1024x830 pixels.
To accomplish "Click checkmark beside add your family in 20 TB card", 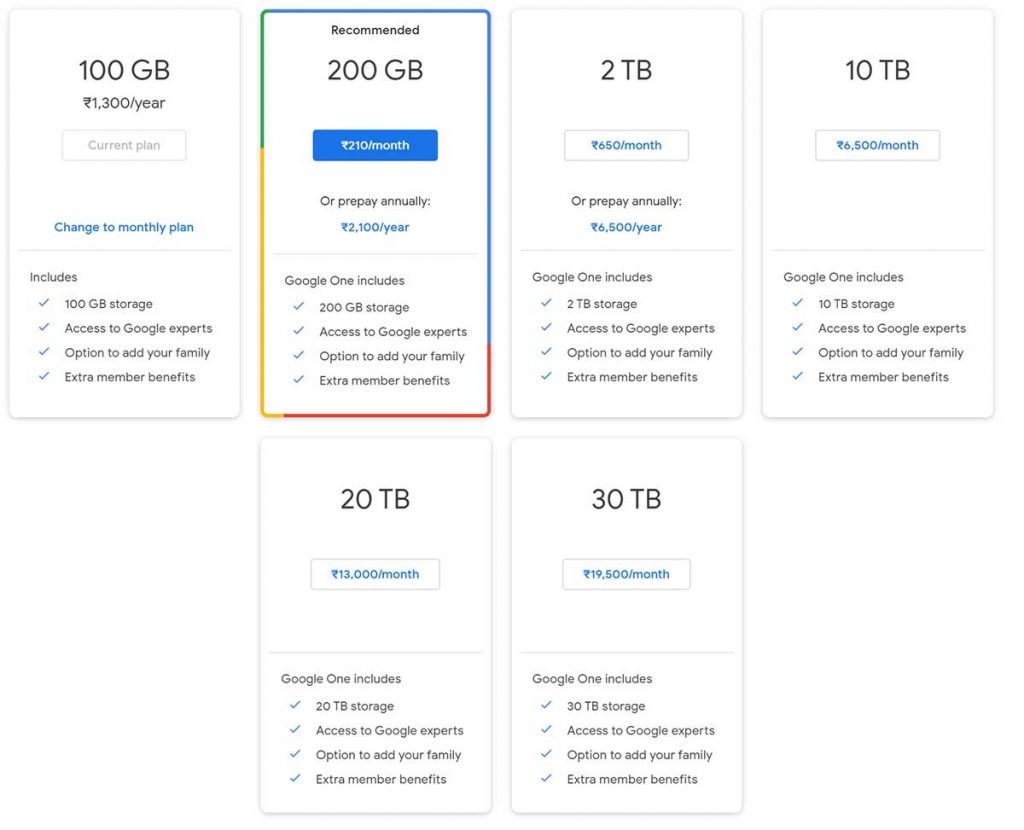I will coord(295,754).
